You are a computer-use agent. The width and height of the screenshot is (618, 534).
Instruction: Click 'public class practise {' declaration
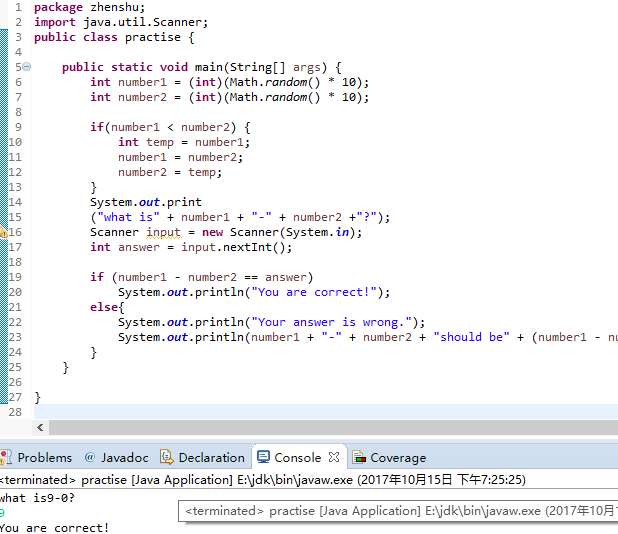(114, 37)
